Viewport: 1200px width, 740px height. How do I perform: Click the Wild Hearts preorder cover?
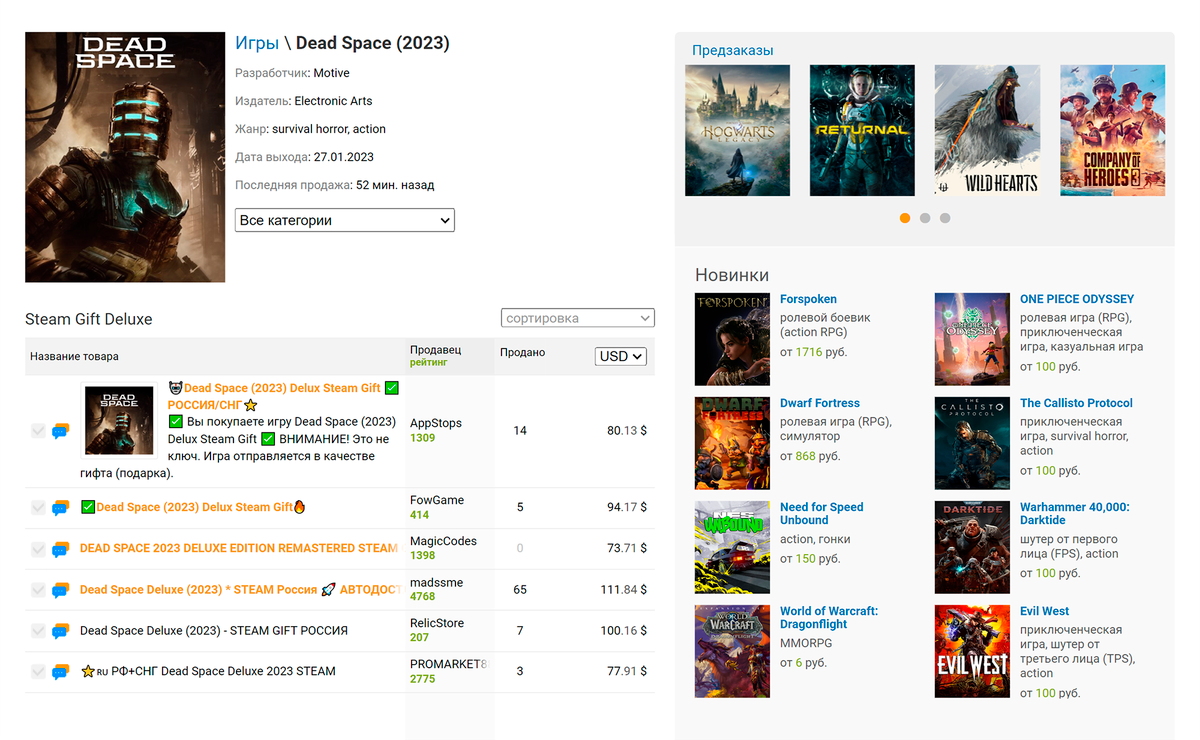(x=987, y=130)
